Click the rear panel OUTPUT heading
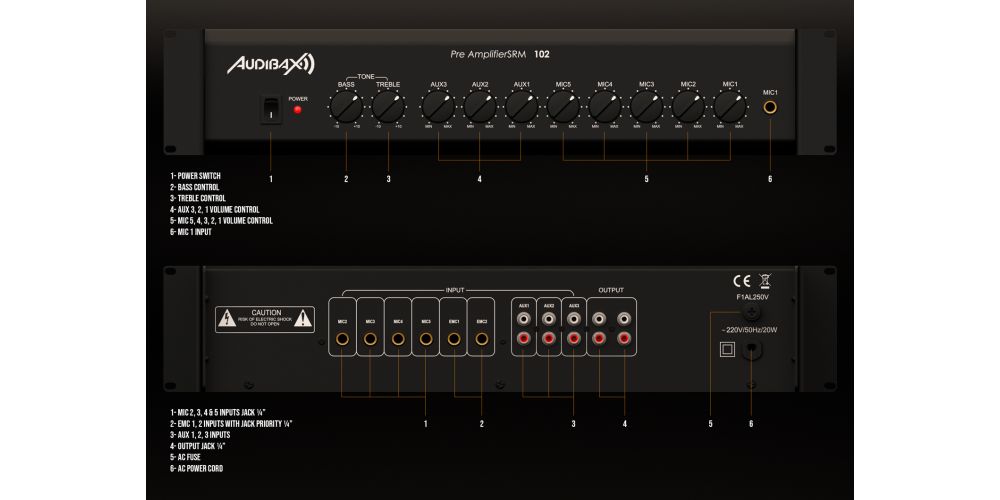Image resolution: width=1000 pixels, height=500 pixels. 611,290
